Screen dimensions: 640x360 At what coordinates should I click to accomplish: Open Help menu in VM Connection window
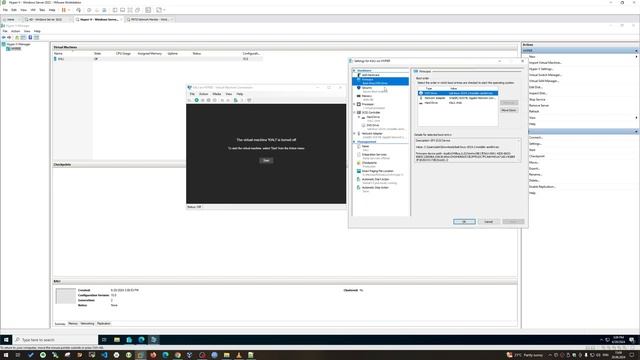[240, 94]
